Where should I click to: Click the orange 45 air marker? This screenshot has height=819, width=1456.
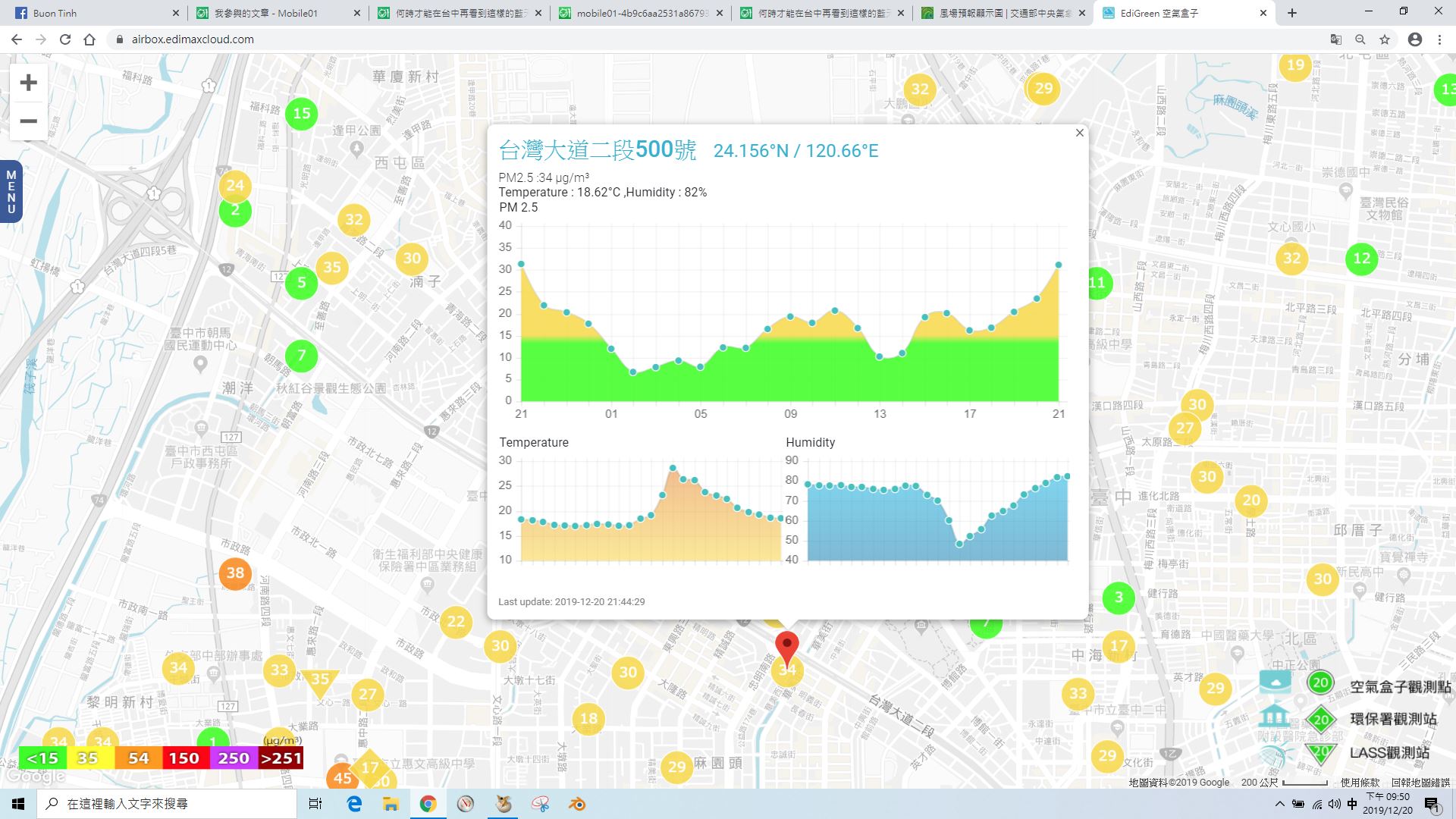pyautogui.click(x=342, y=777)
